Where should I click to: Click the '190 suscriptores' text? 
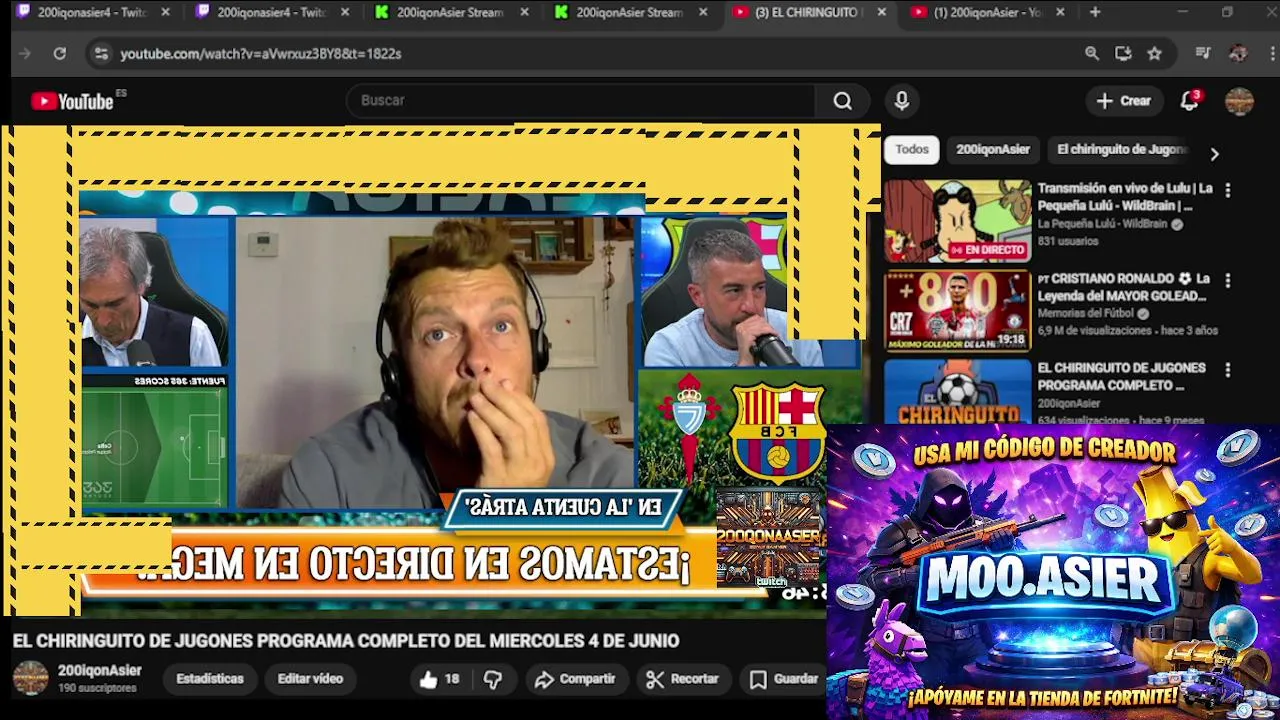tap(97, 688)
